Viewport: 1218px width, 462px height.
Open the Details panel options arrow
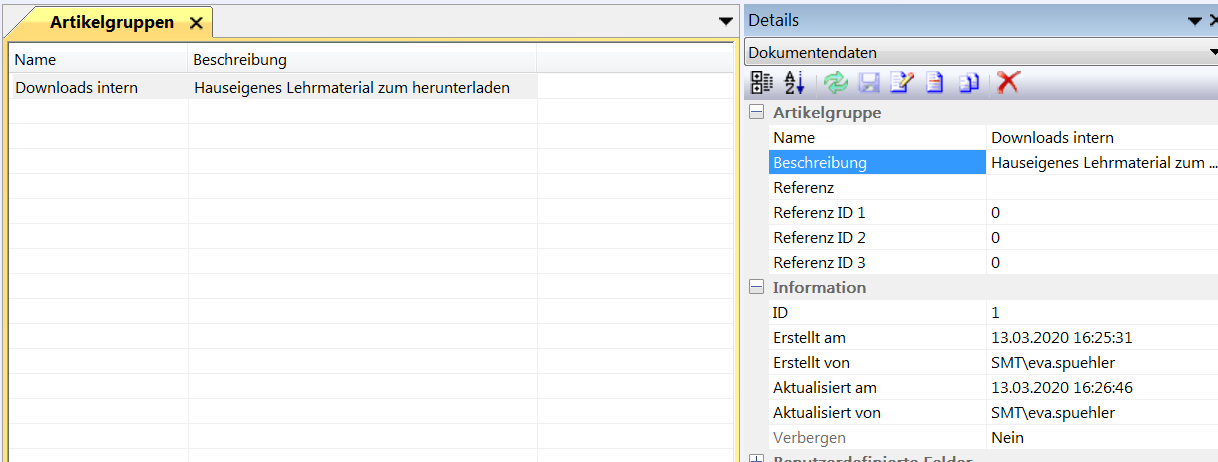pyautogui.click(x=1194, y=21)
